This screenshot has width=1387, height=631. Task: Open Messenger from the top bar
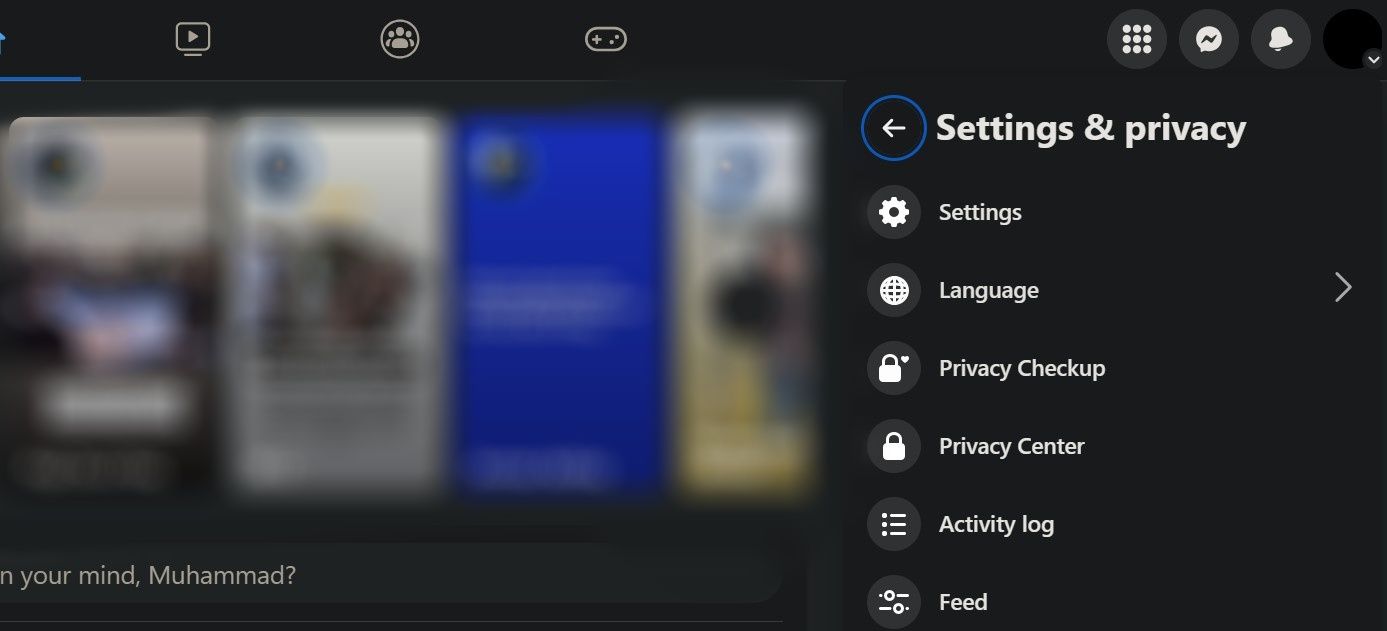click(x=1208, y=39)
